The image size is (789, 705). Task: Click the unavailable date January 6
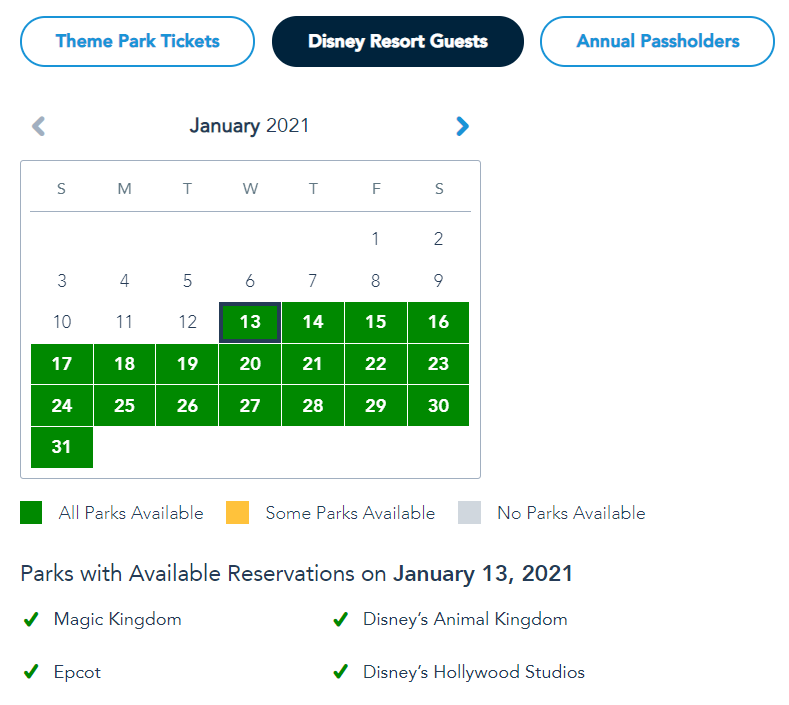click(250, 281)
